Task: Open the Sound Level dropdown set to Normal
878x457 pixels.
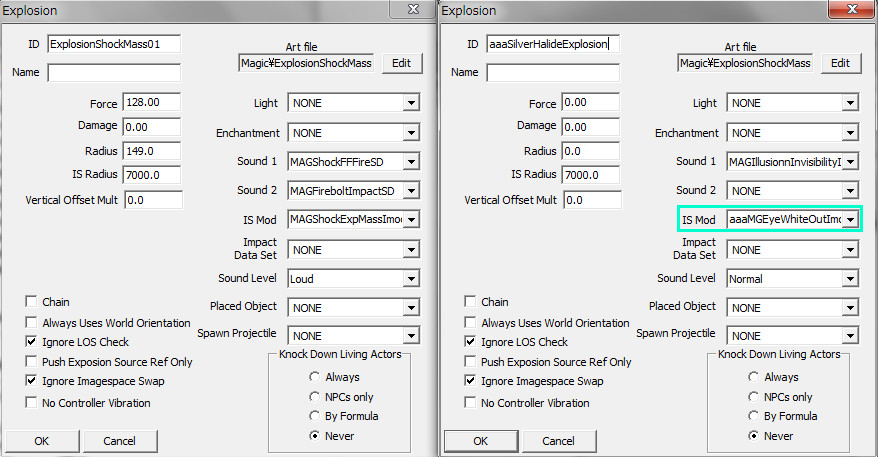Action: pyautogui.click(x=849, y=279)
